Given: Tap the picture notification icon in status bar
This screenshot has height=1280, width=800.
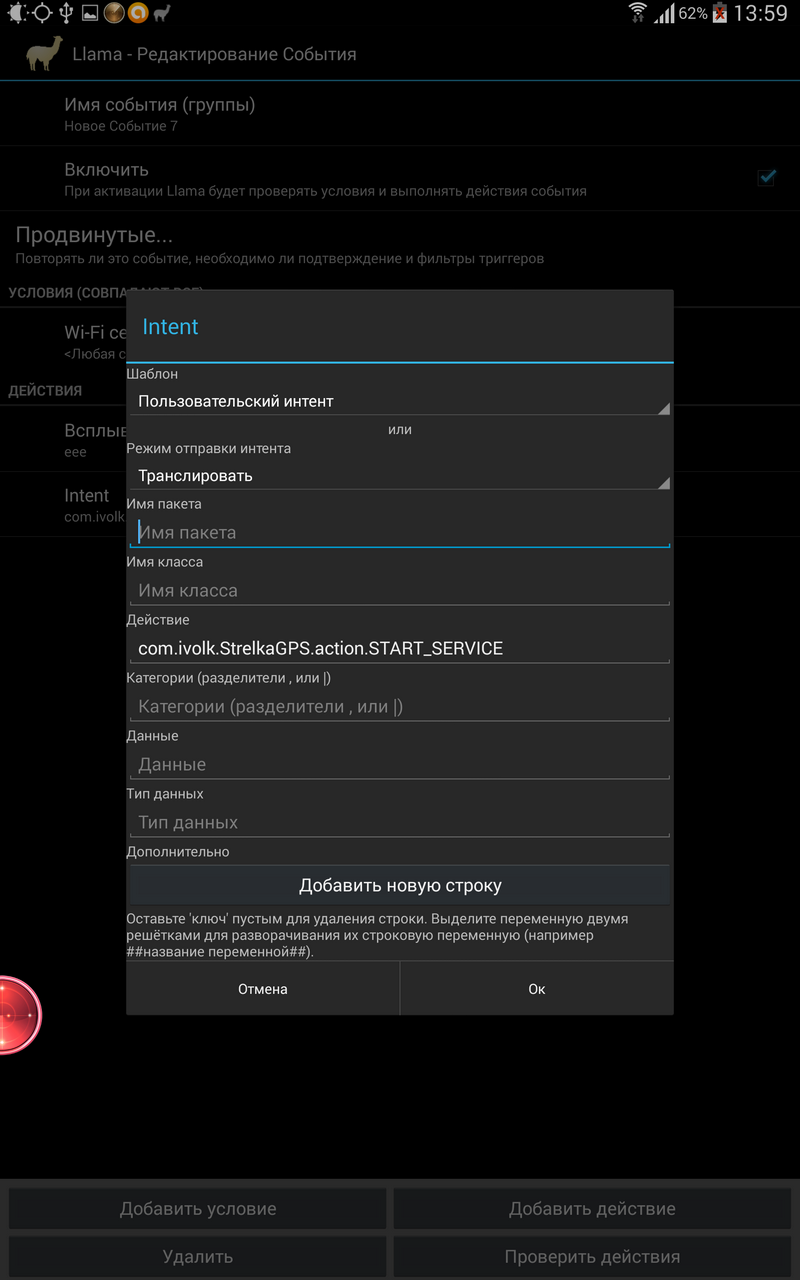Looking at the screenshot, I should point(90,13).
